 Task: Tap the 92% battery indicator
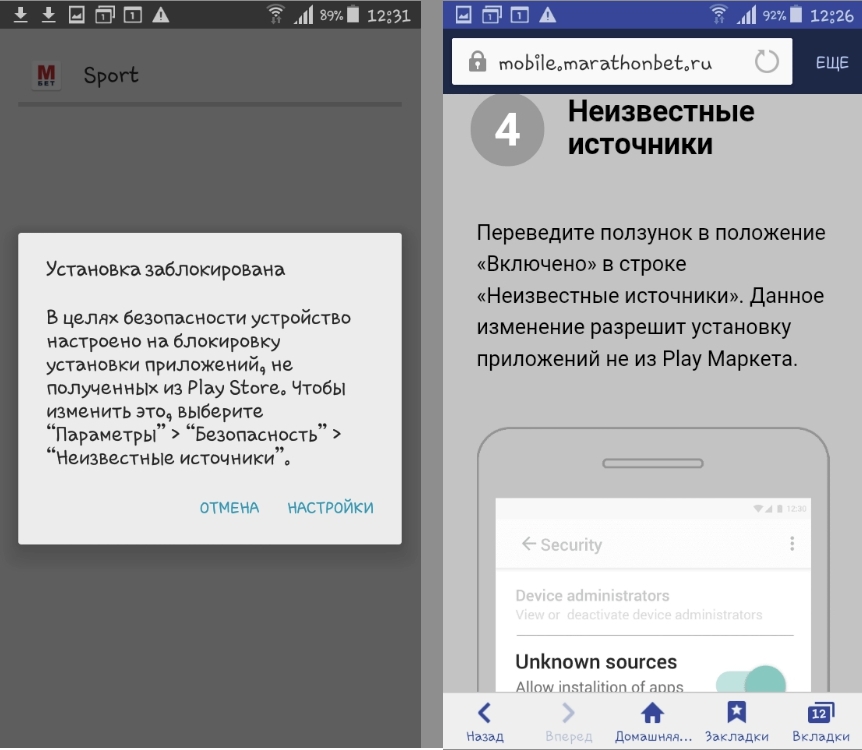click(x=783, y=15)
